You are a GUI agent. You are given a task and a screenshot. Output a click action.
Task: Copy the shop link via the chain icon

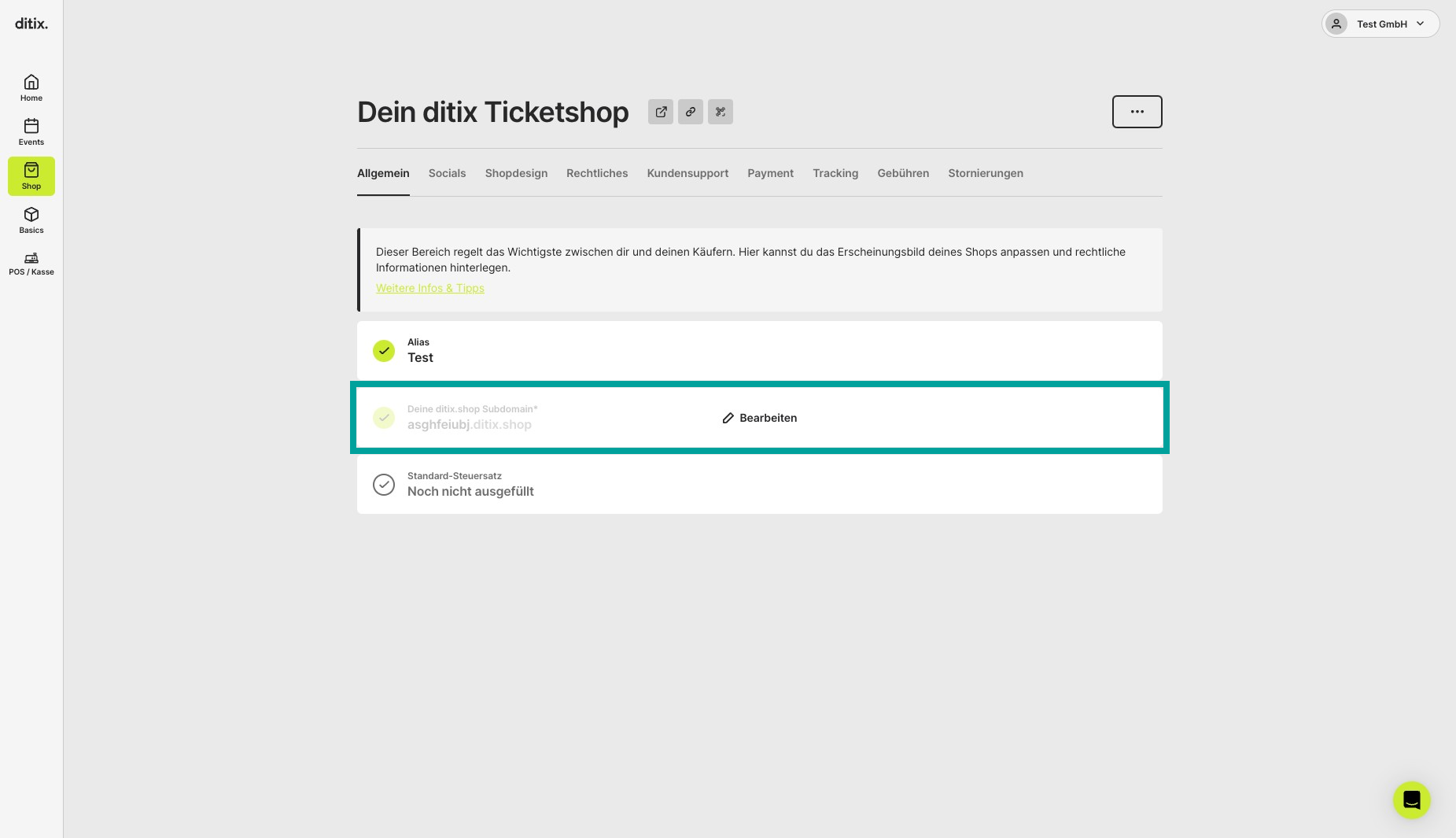point(691,112)
